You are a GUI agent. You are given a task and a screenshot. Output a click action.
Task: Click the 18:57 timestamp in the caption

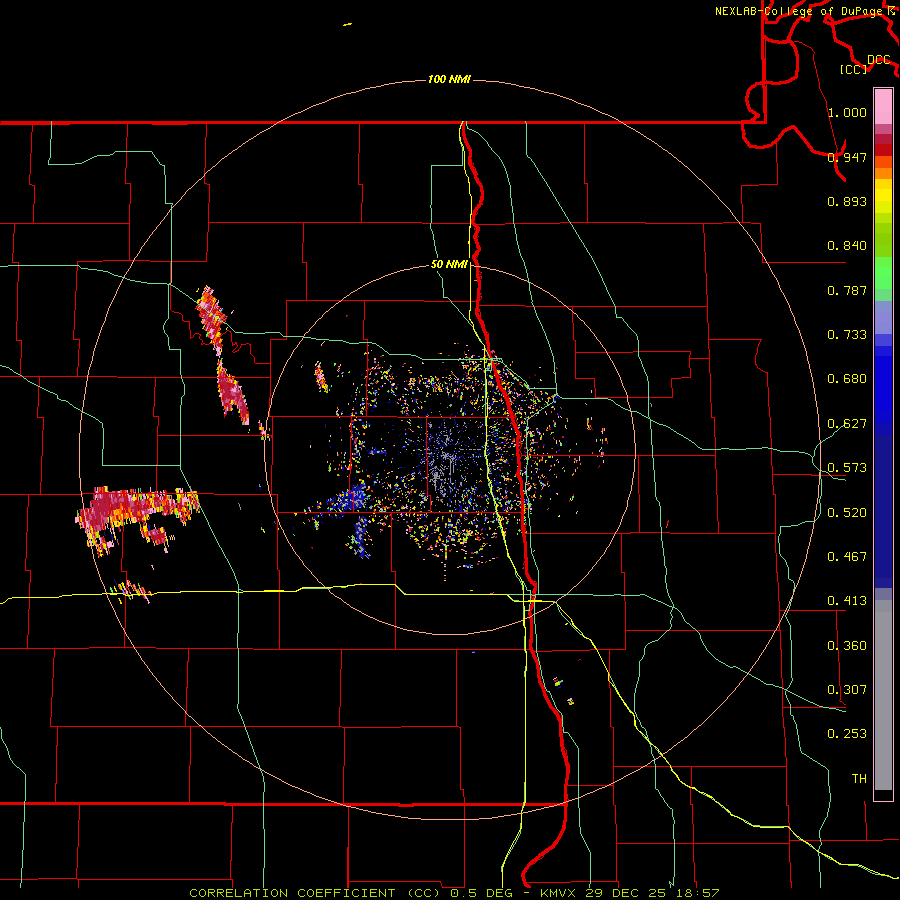[x=697, y=893]
